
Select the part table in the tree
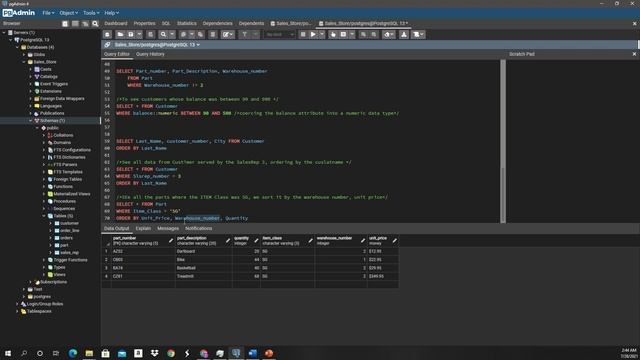64,245
